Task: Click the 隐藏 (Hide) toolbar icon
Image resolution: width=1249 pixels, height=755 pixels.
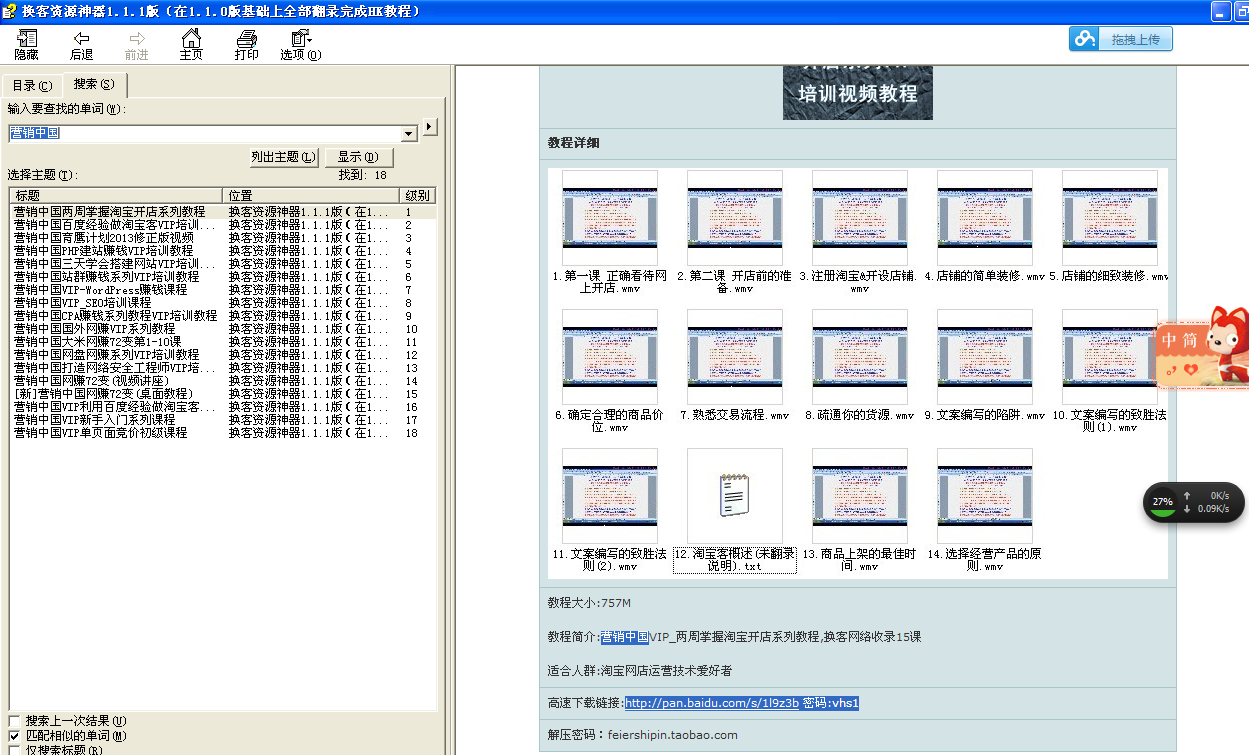Action: (x=26, y=45)
